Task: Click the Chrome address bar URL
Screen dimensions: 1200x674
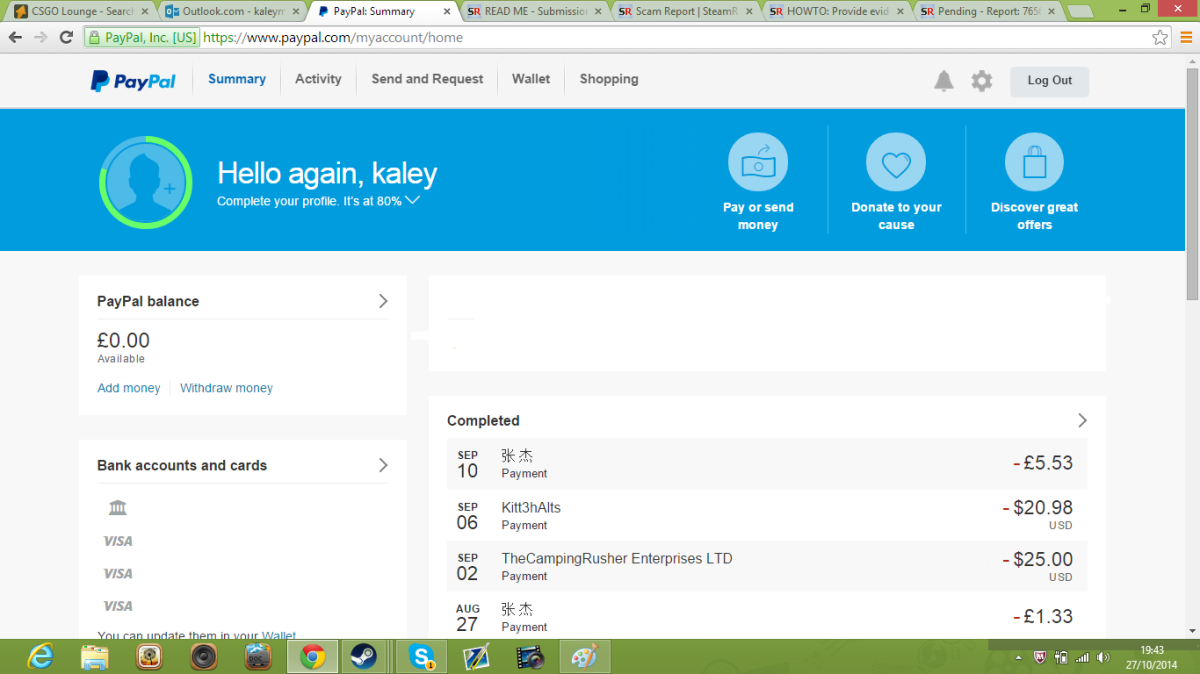Action: (x=333, y=37)
